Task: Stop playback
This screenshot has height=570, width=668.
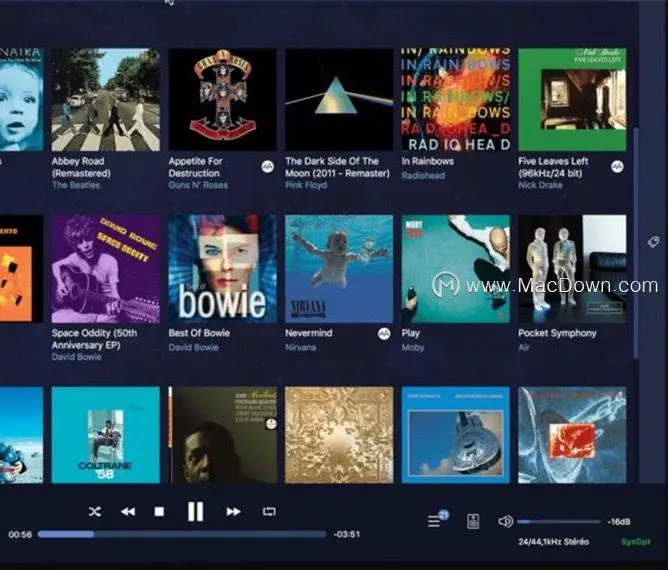Action: click(x=159, y=512)
